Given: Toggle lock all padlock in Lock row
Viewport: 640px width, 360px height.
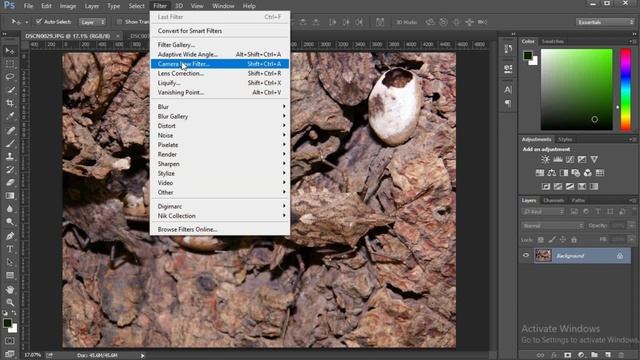Looking at the screenshot, I should [x=574, y=240].
